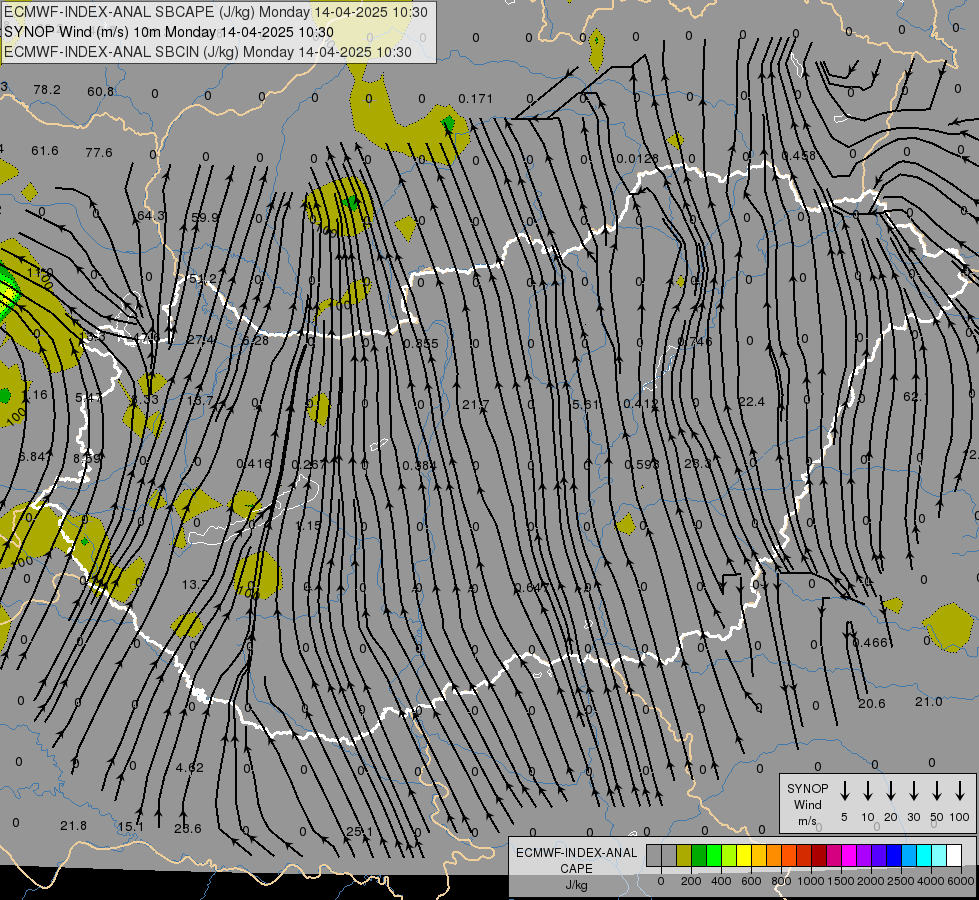Click the 78.2 value on the map

click(47, 89)
